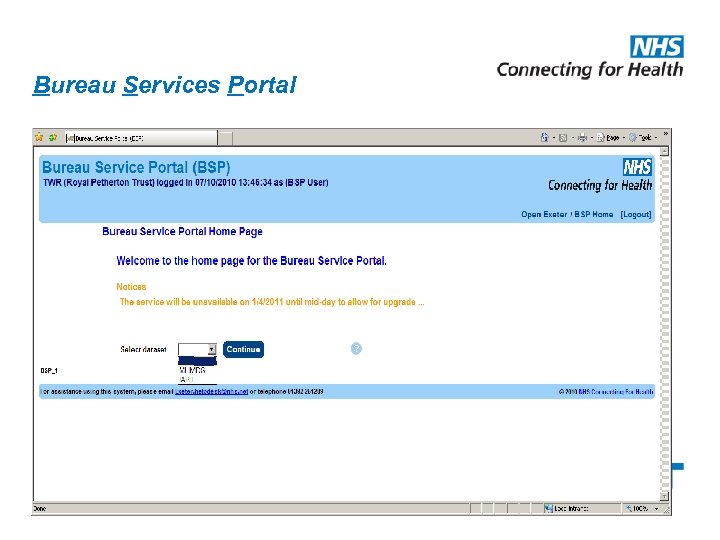Viewport: 720px width, 540px height.
Task: Click the Feeds icon in toolbar
Action: (563, 138)
